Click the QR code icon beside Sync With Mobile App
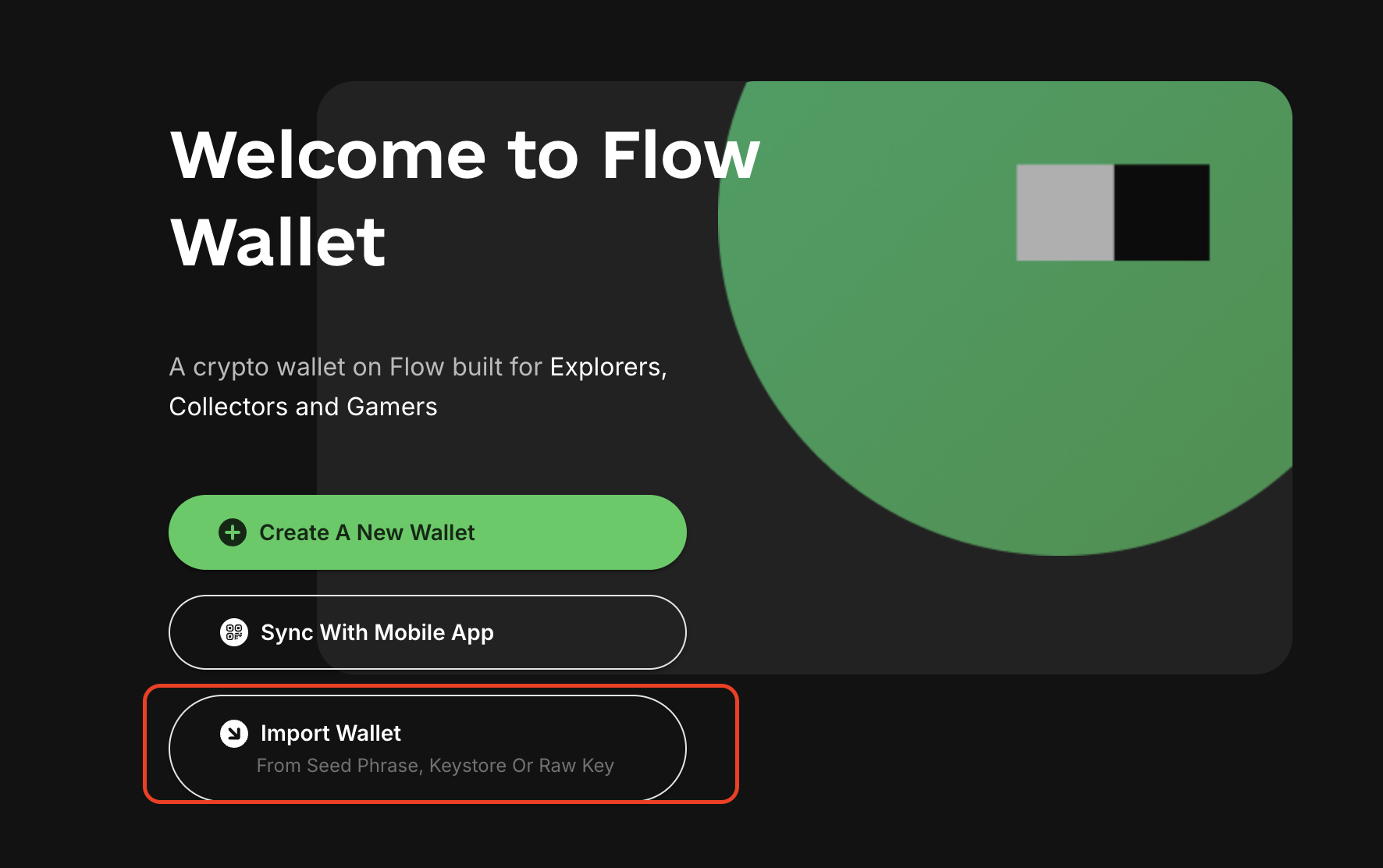Viewport: 1383px width, 868px height. 234,632
